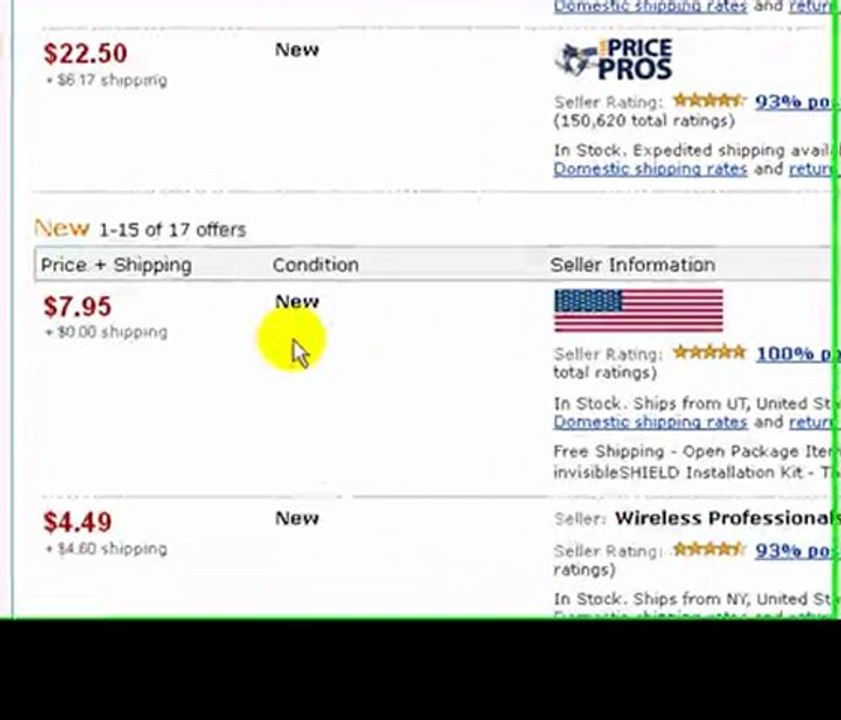Click stars beside the 100% positive rating
This screenshot has width=841, height=720.
click(x=709, y=353)
